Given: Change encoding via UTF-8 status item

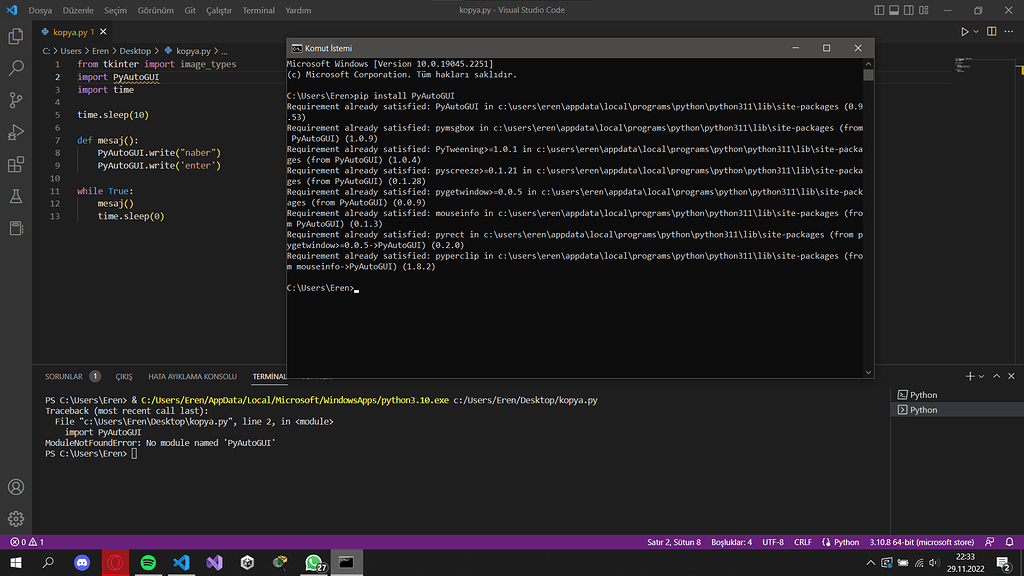Looking at the screenshot, I should pos(773,542).
